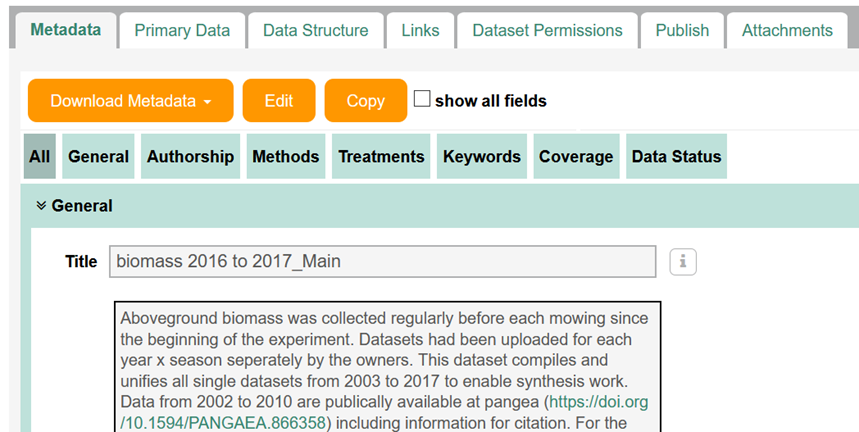View the Attachments tab
Image resolution: width=859 pixels, height=432 pixels.
coord(787,30)
